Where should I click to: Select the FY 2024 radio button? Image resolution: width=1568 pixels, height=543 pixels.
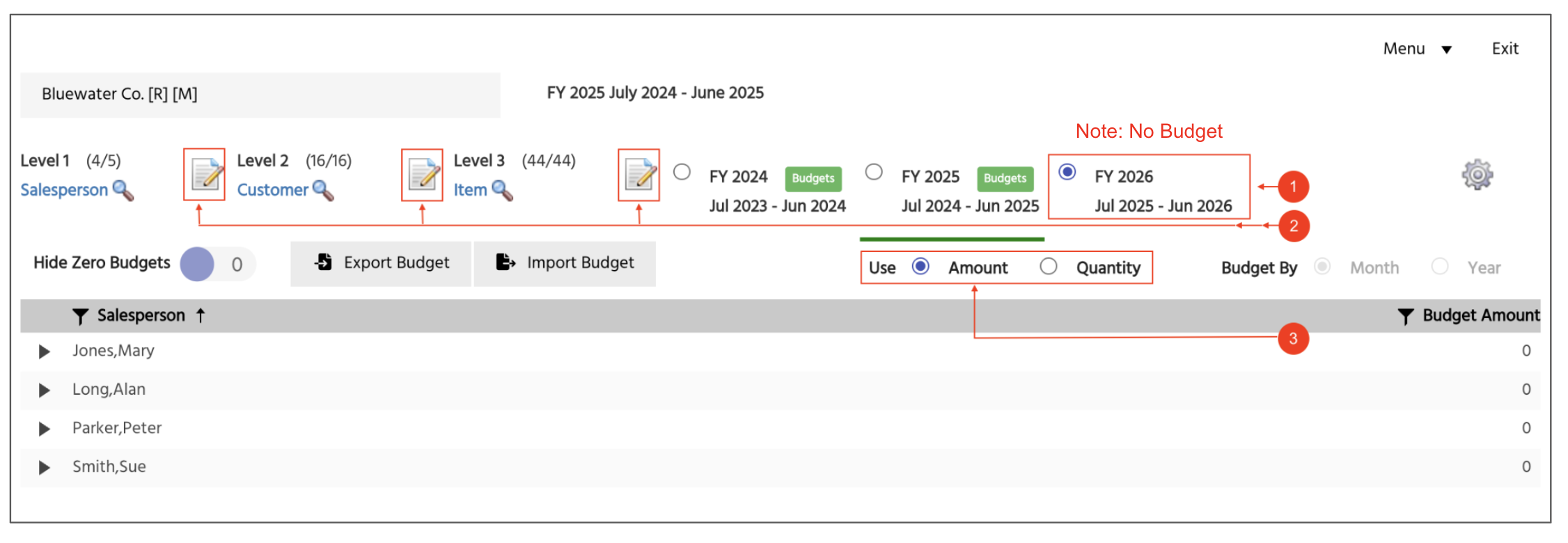click(682, 172)
